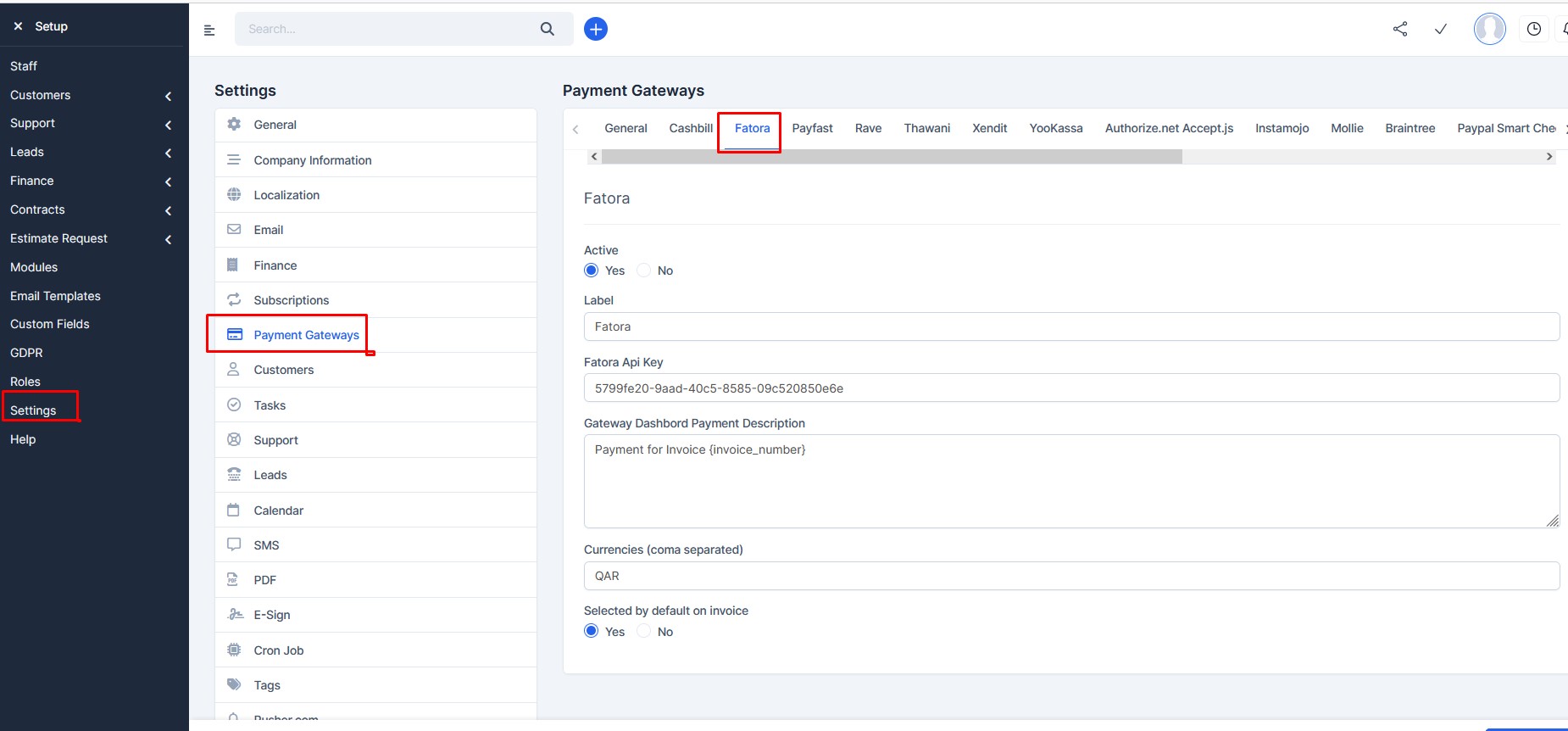This screenshot has height=731, width=1568.
Task: Expand the Contracts sidebar submenu
Action: (x=168, y=210)
